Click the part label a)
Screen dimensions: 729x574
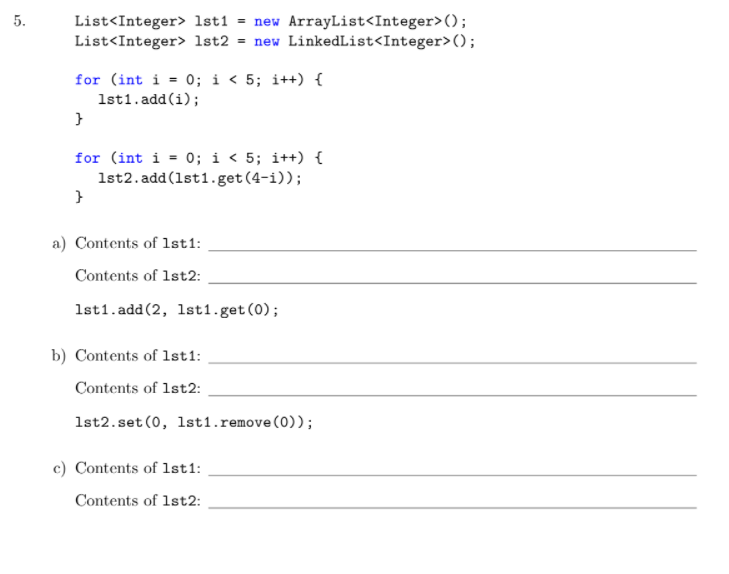tap(59, 243)
